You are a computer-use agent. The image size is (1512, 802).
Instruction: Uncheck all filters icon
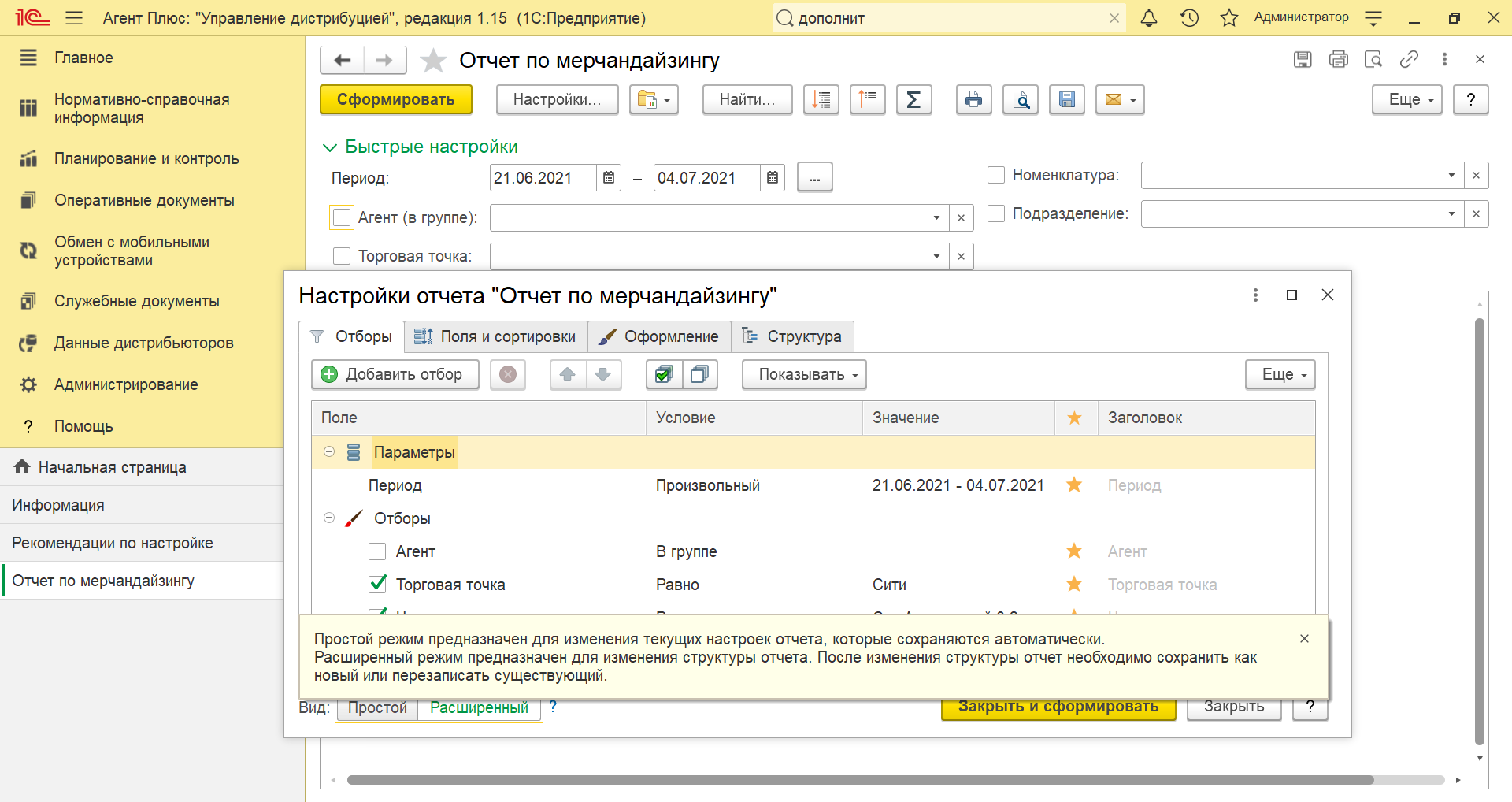click(x=699, y=374)
